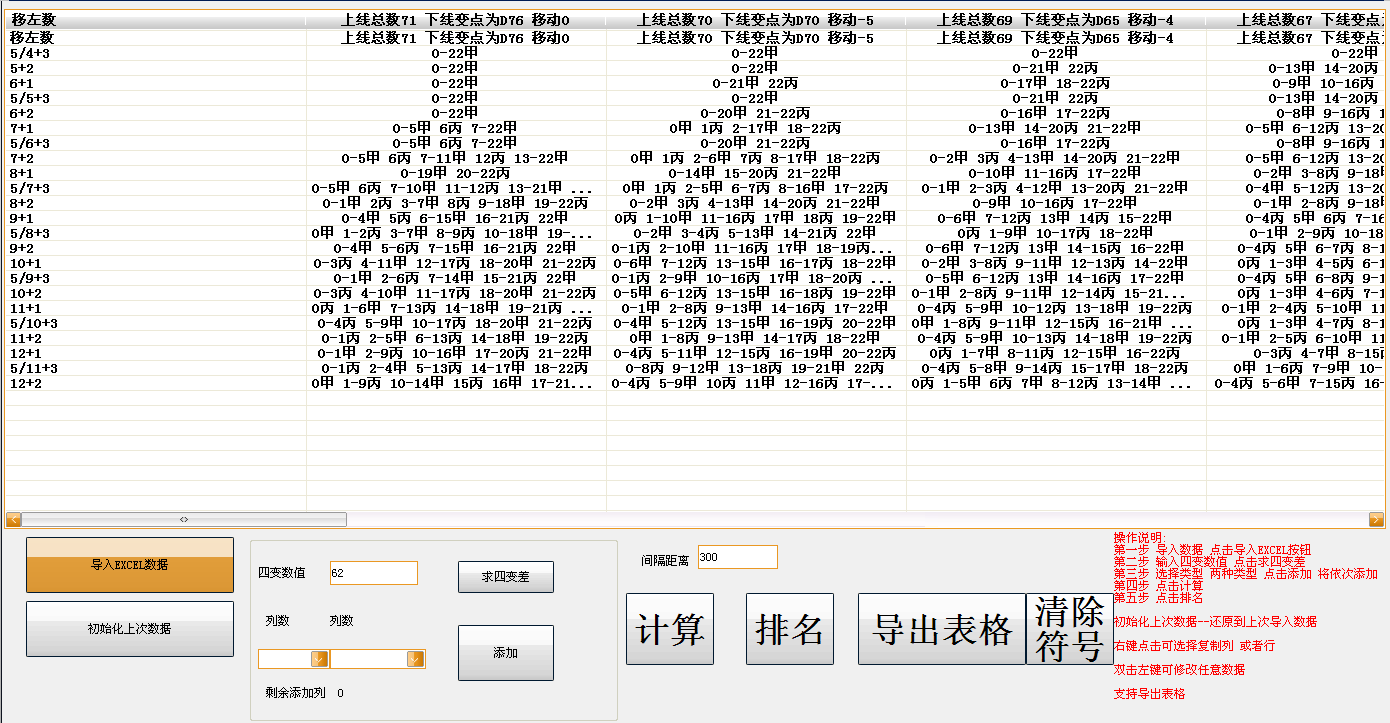The image size is (1390, 723).
Task: Click the 排名 button
Action: coord(790,629)
